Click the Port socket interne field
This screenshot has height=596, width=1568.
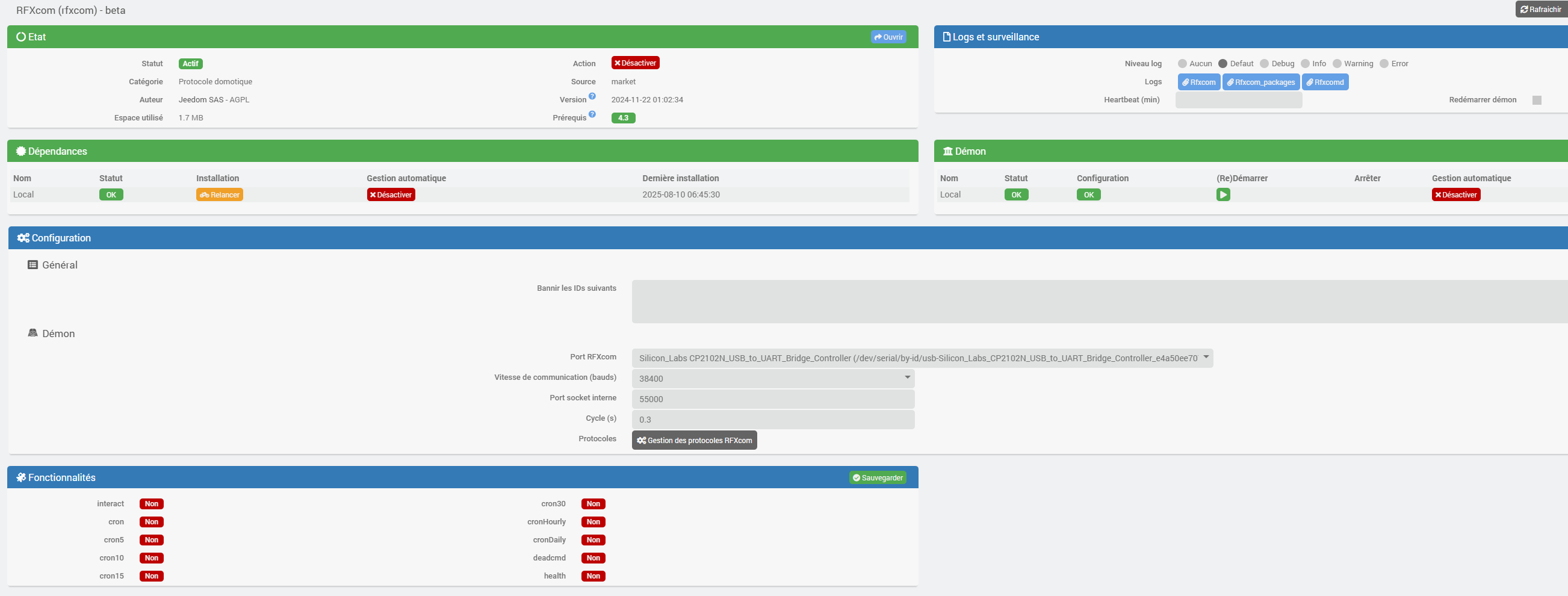click(x=773, y=399)
